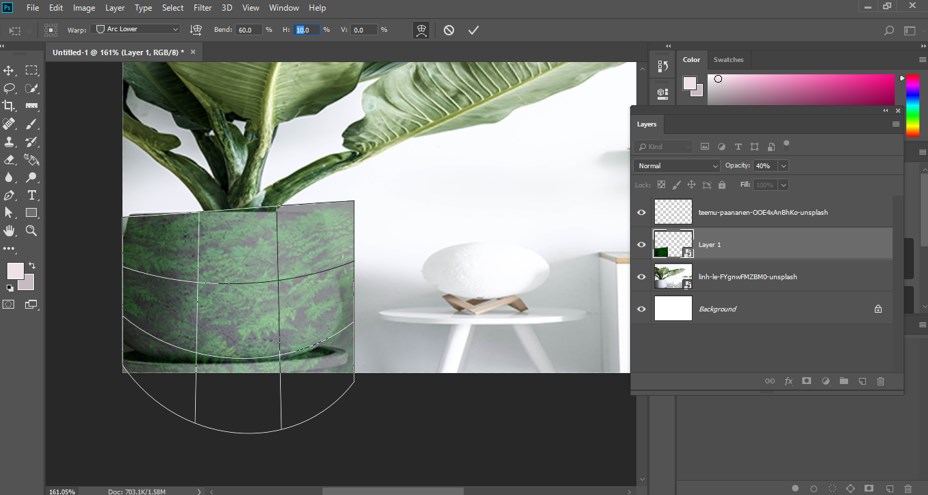Select the Horizontal Type tool
Screen dimensions: 928x495
click(x=32, y=195)
